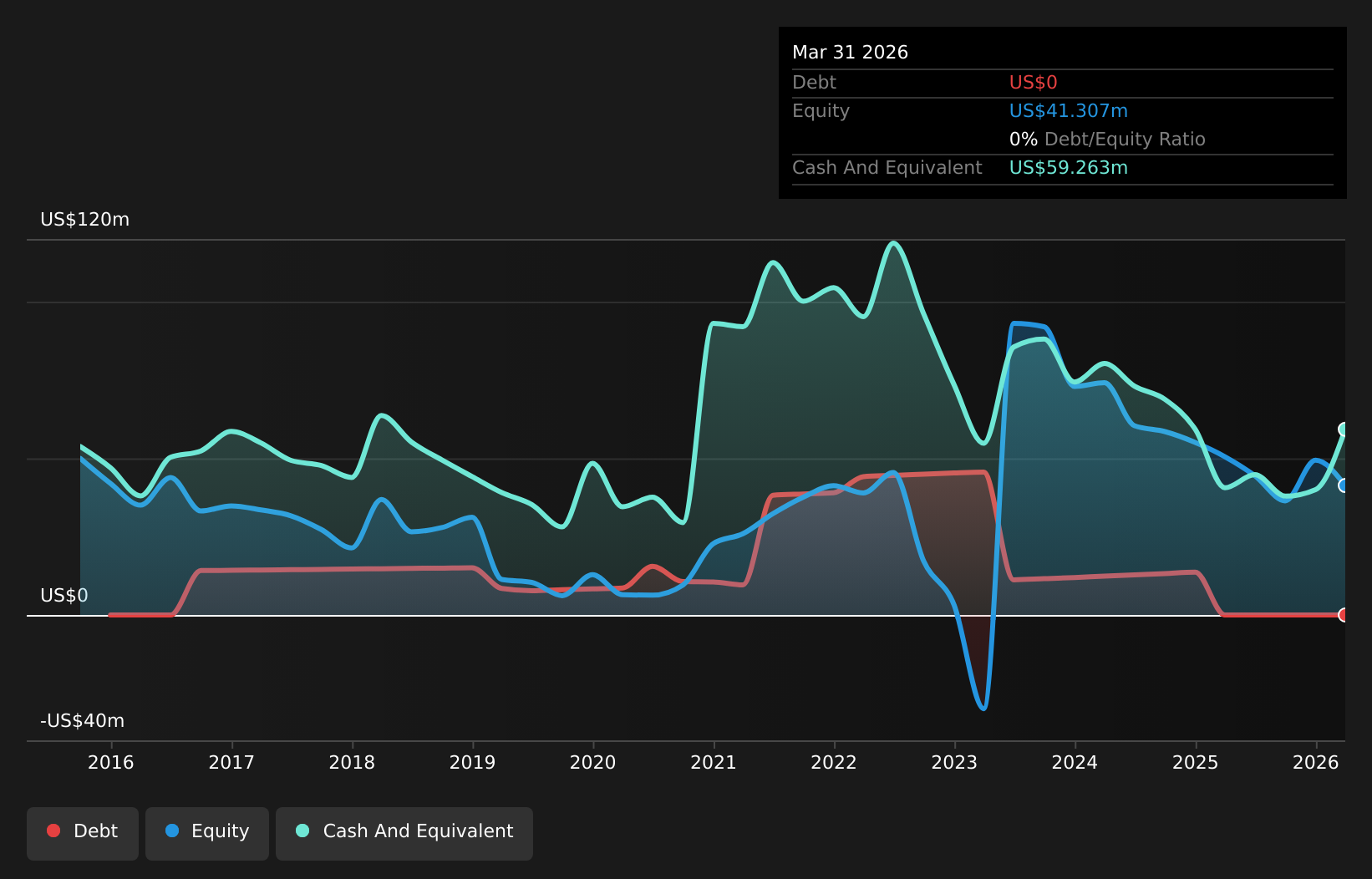Click the 2018 x-axis label

coord(352,762)
